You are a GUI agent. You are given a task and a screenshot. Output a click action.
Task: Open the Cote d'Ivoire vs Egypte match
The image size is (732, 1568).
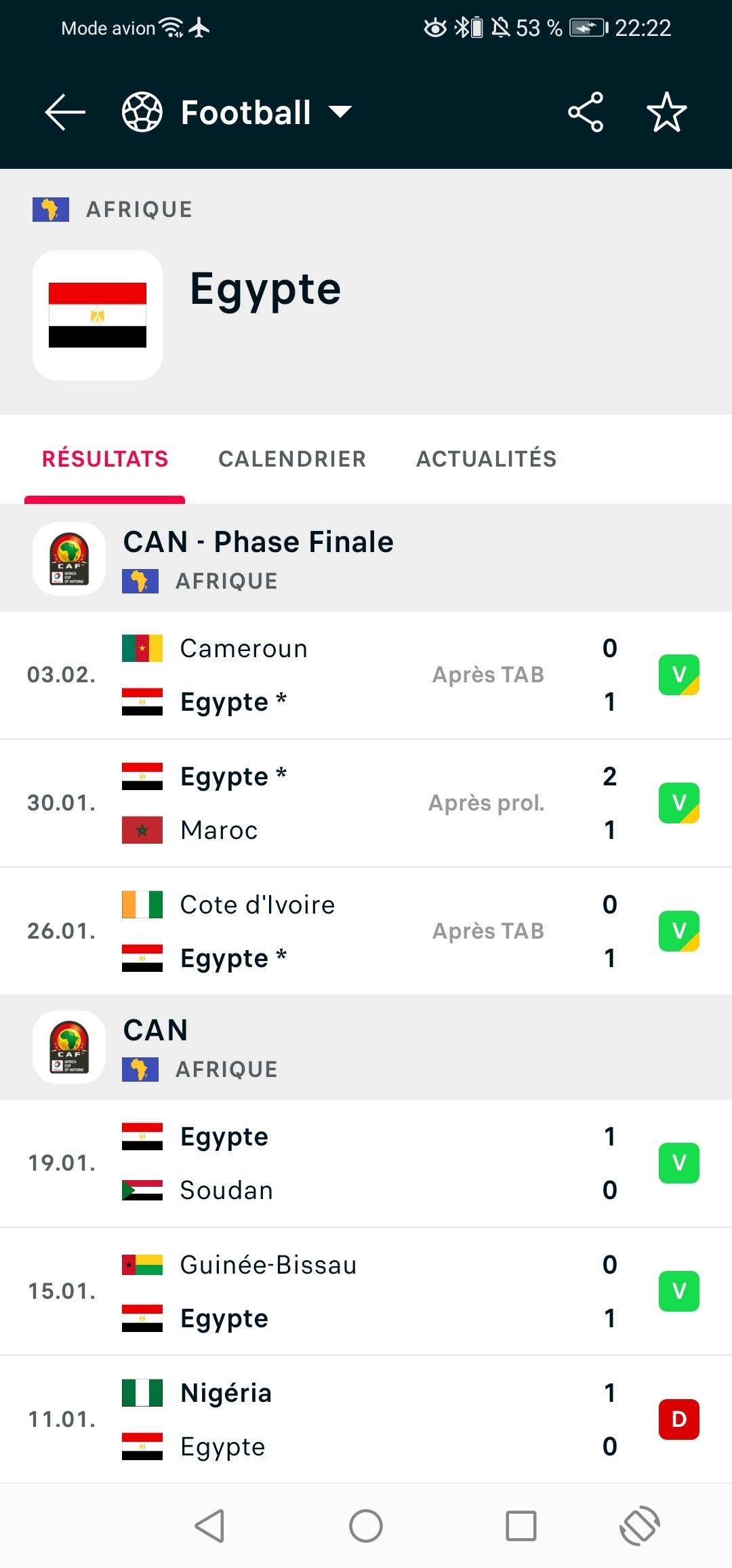pos(366,931)
